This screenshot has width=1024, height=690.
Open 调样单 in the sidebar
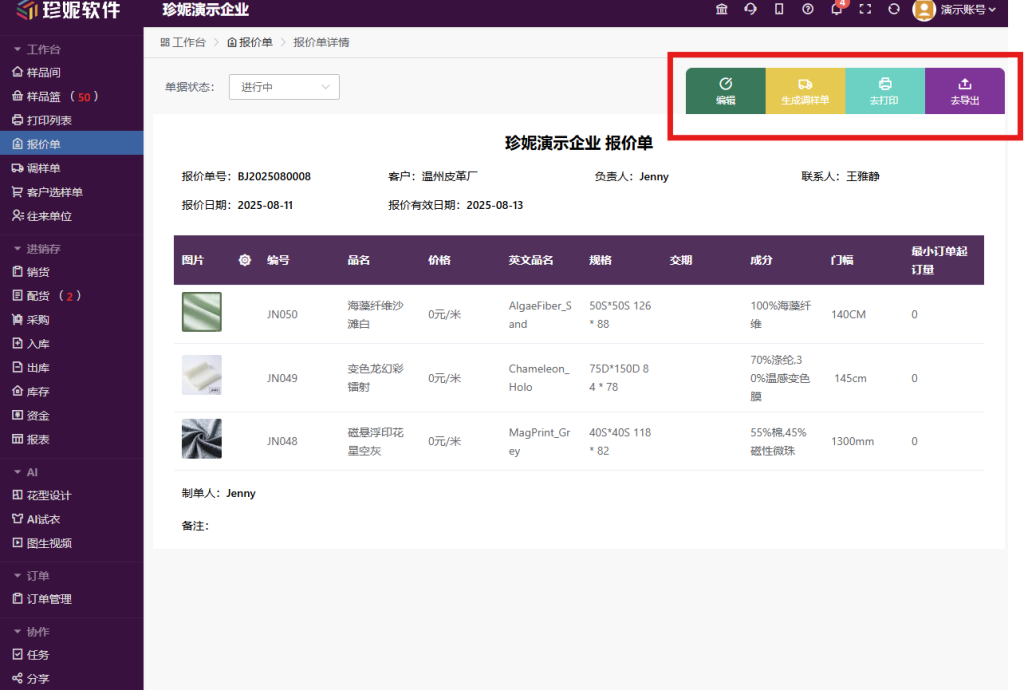point(43,168)
